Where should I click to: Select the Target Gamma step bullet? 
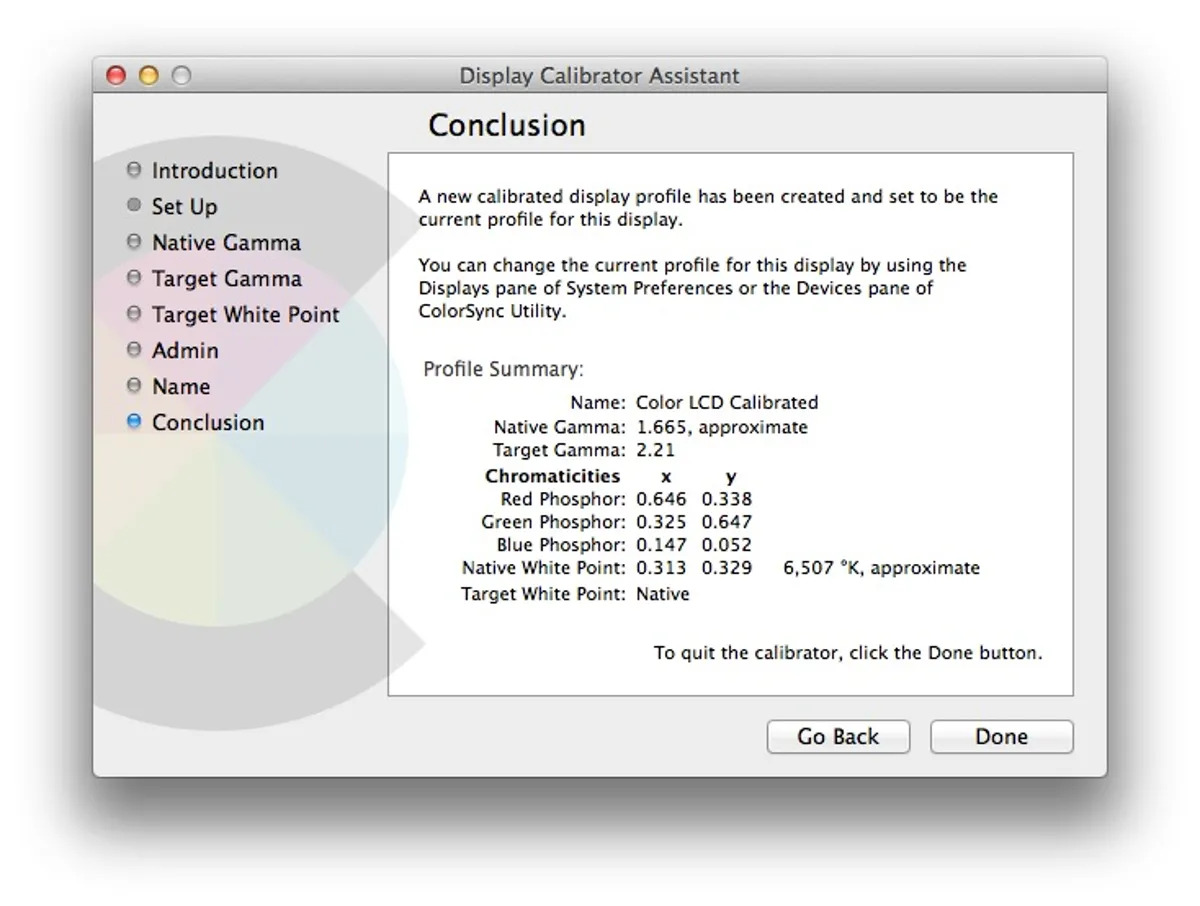[x=134, y=278]
